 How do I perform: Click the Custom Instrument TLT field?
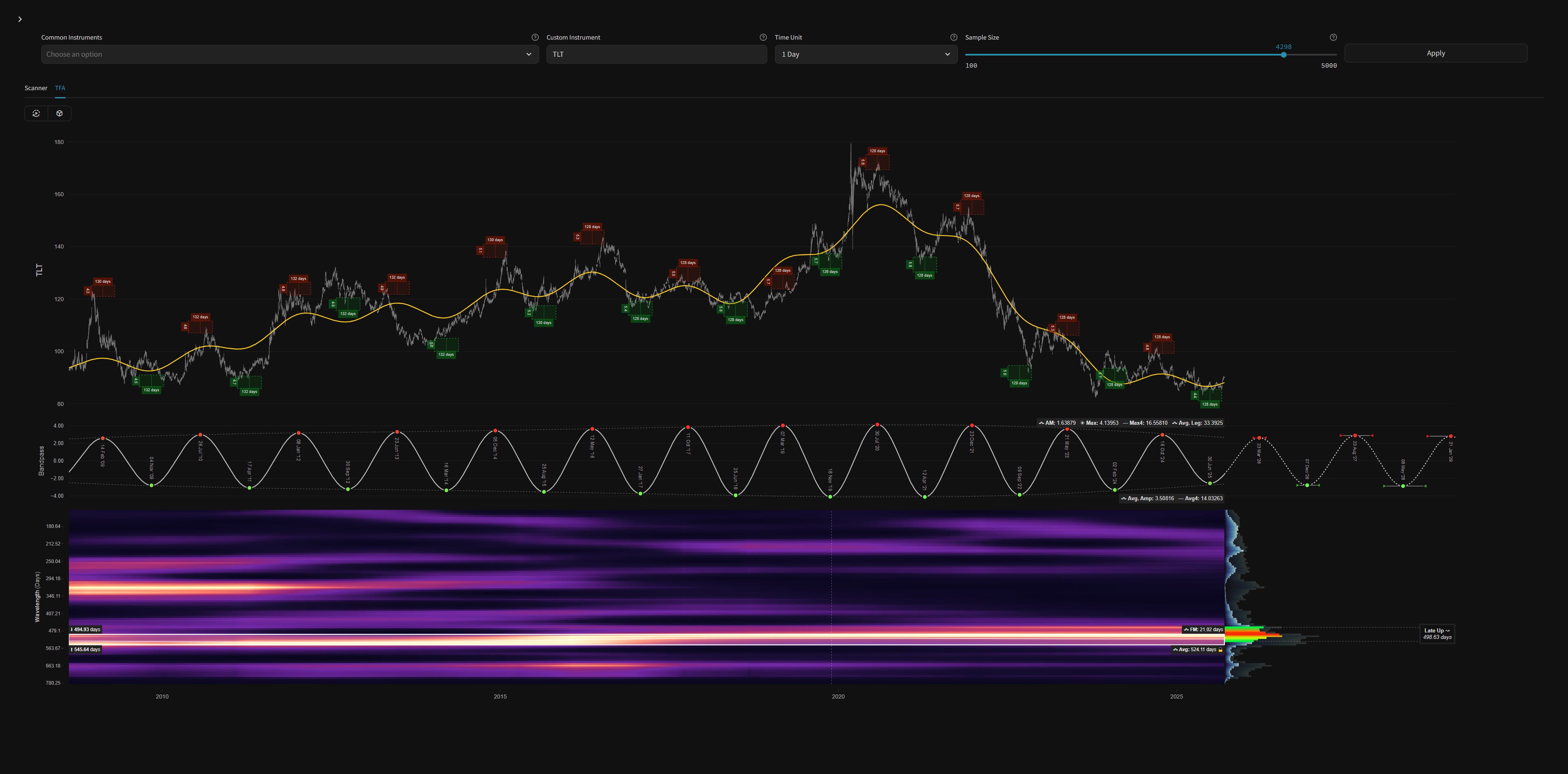click(656, 54)
